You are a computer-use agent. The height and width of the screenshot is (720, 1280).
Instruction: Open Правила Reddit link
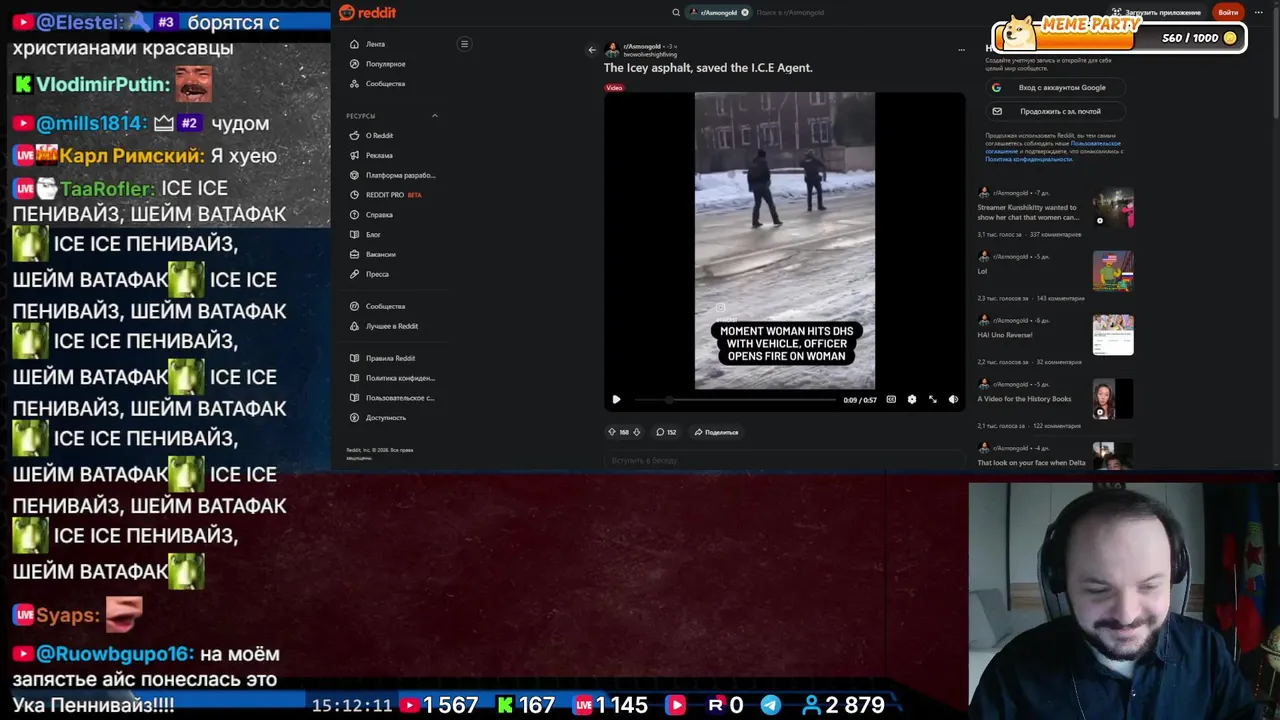(390, 358)
